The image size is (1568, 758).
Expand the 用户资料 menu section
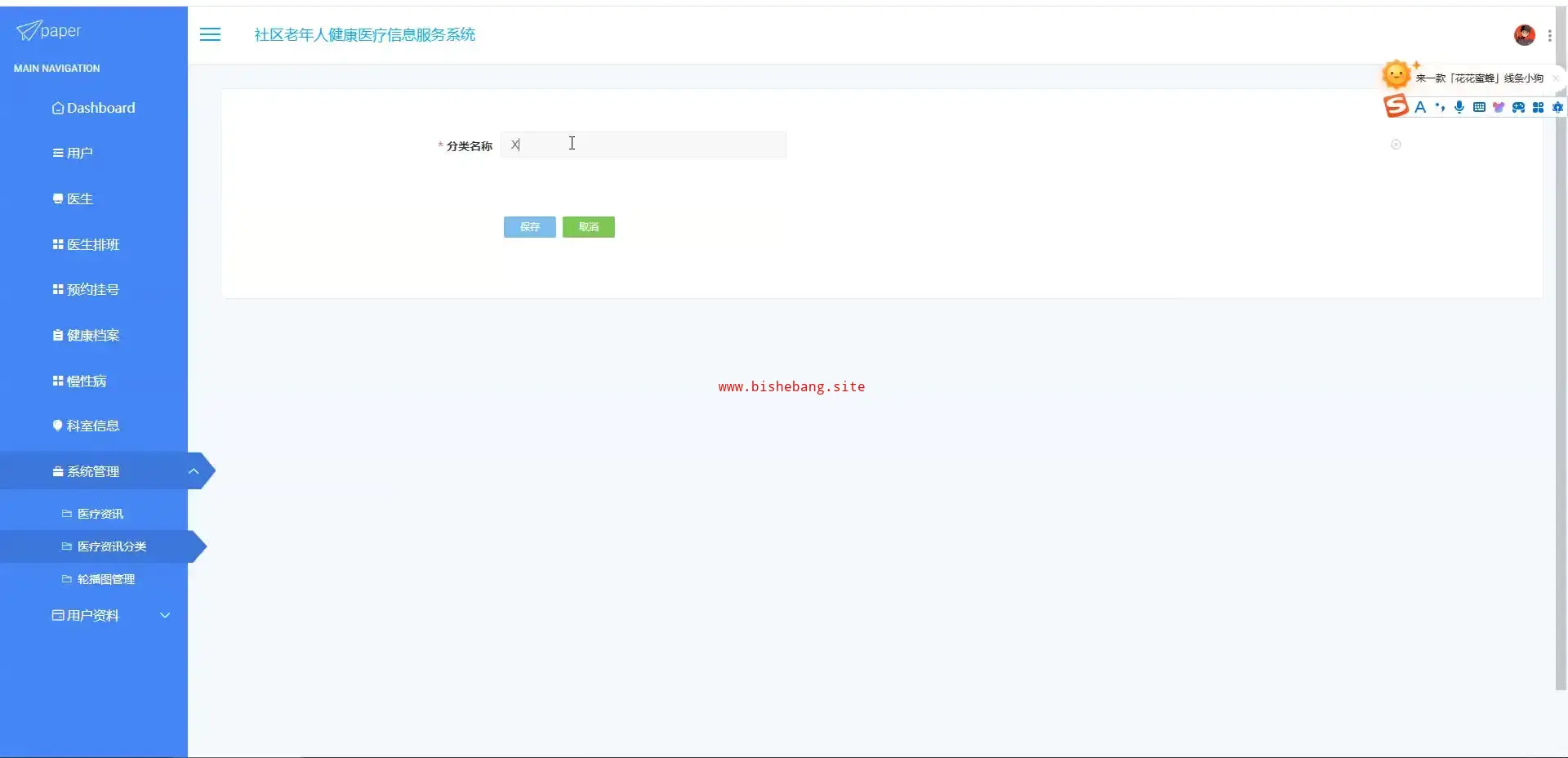click(x=94, y=615)
